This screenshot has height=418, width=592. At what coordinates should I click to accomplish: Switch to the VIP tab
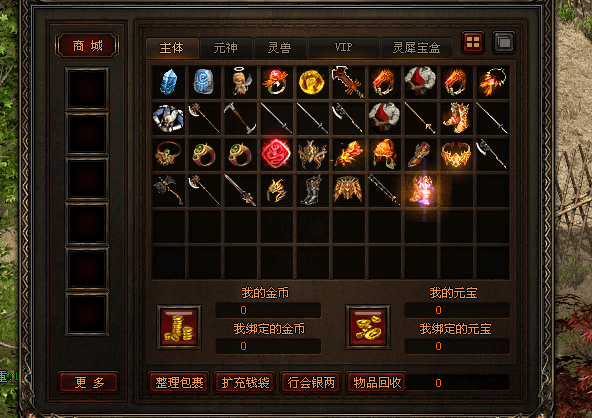click(344, 48)
